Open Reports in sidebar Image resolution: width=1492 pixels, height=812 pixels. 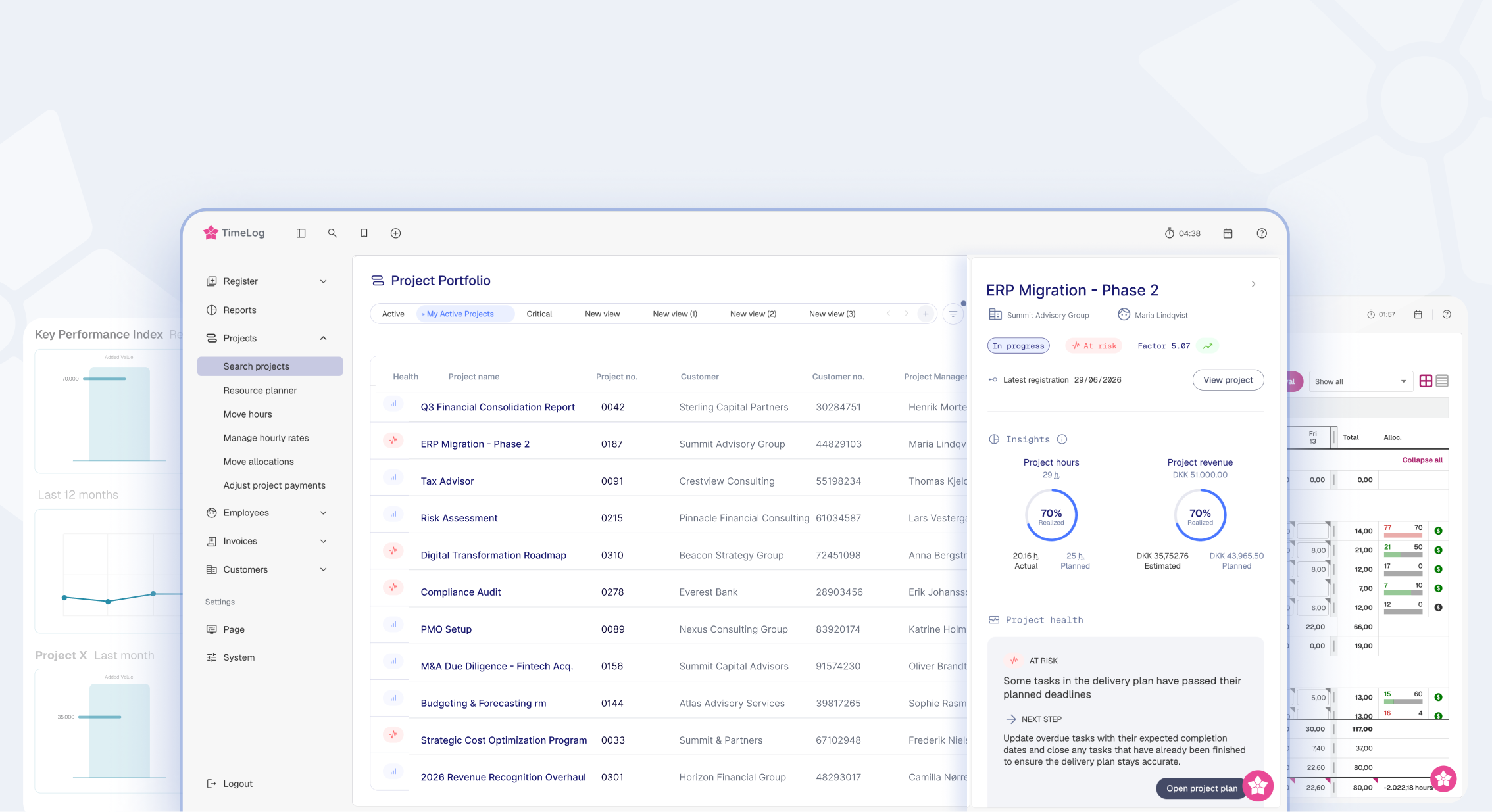click(239, 310)
